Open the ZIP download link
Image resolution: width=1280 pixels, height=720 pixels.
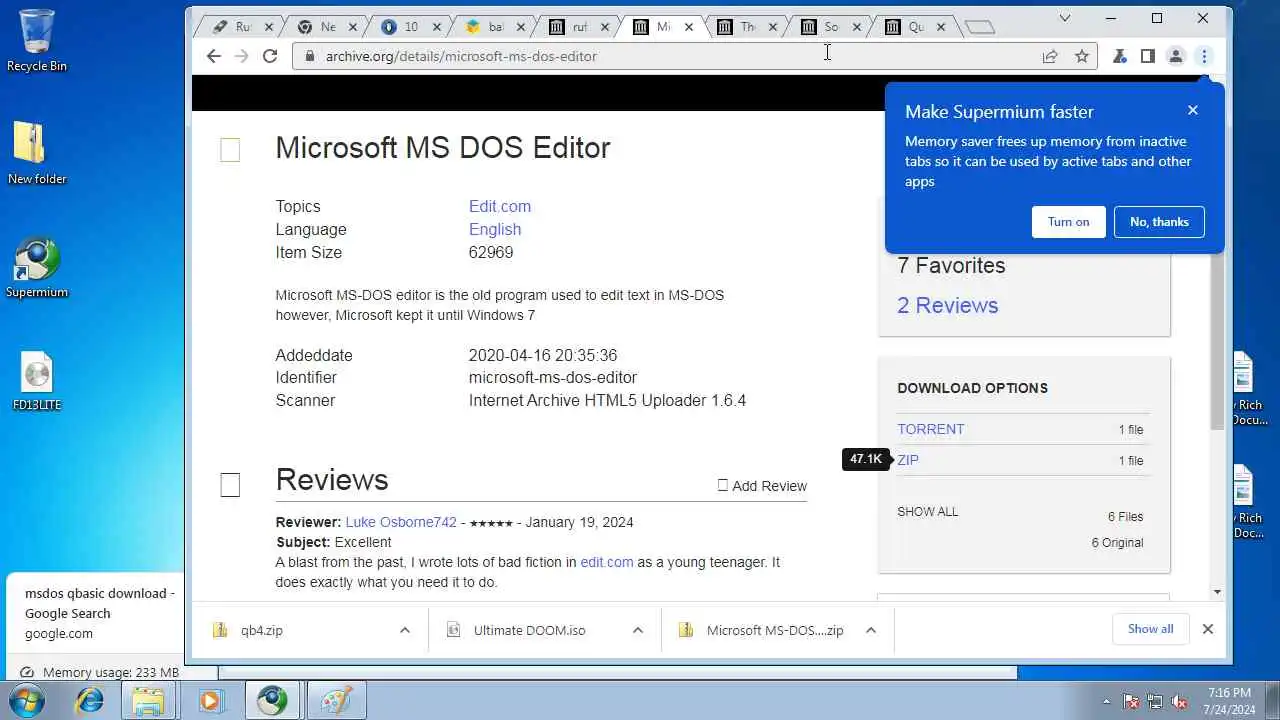click(908, 460)
